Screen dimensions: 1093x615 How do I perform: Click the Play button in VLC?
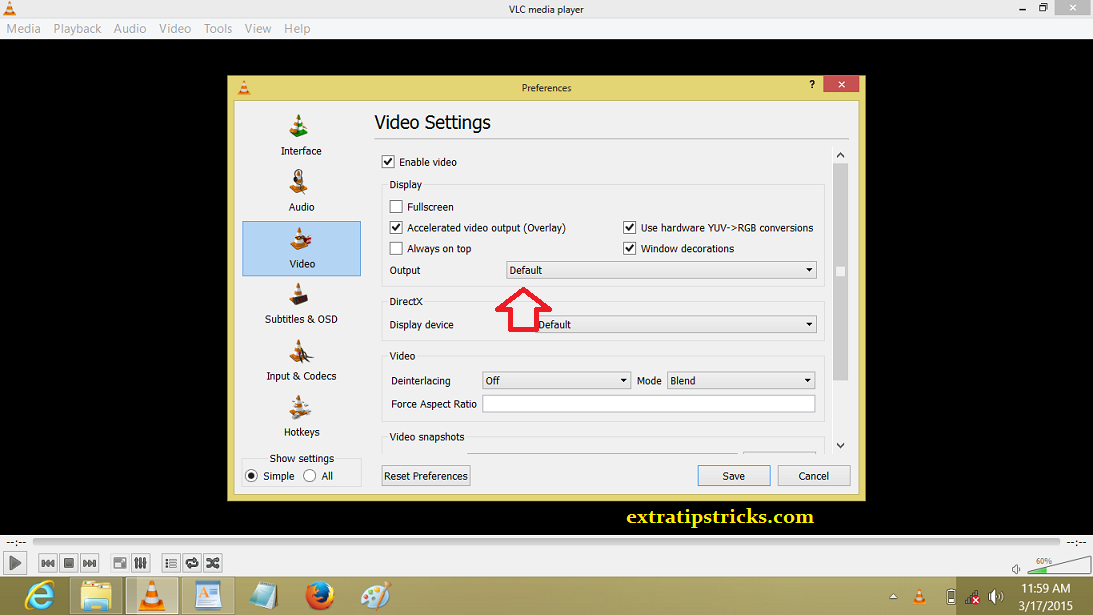pos(15,563)
